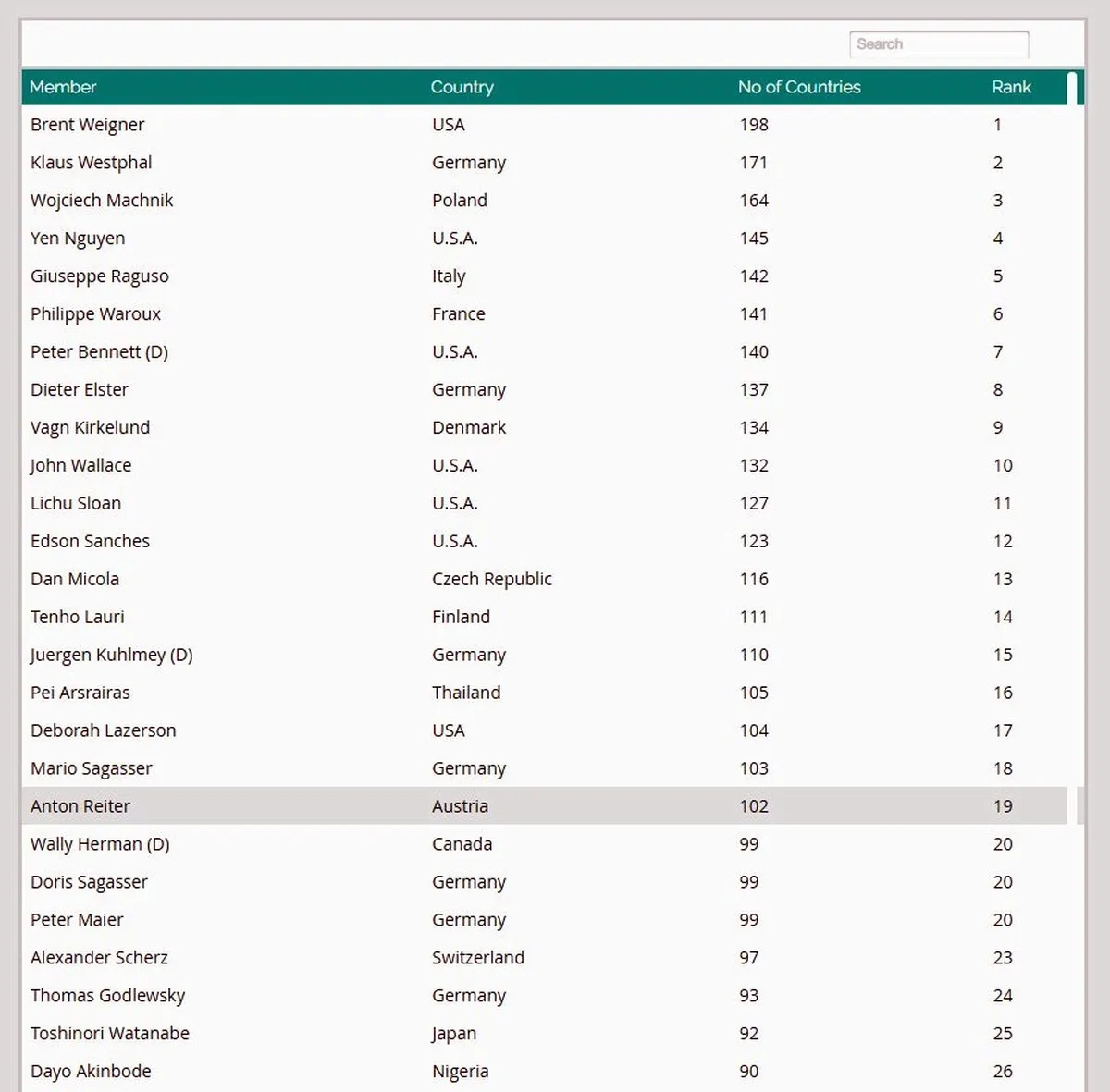Sort table by Member column header
The height and width of the screenshot is (1092, 1110).
(63, 87)
